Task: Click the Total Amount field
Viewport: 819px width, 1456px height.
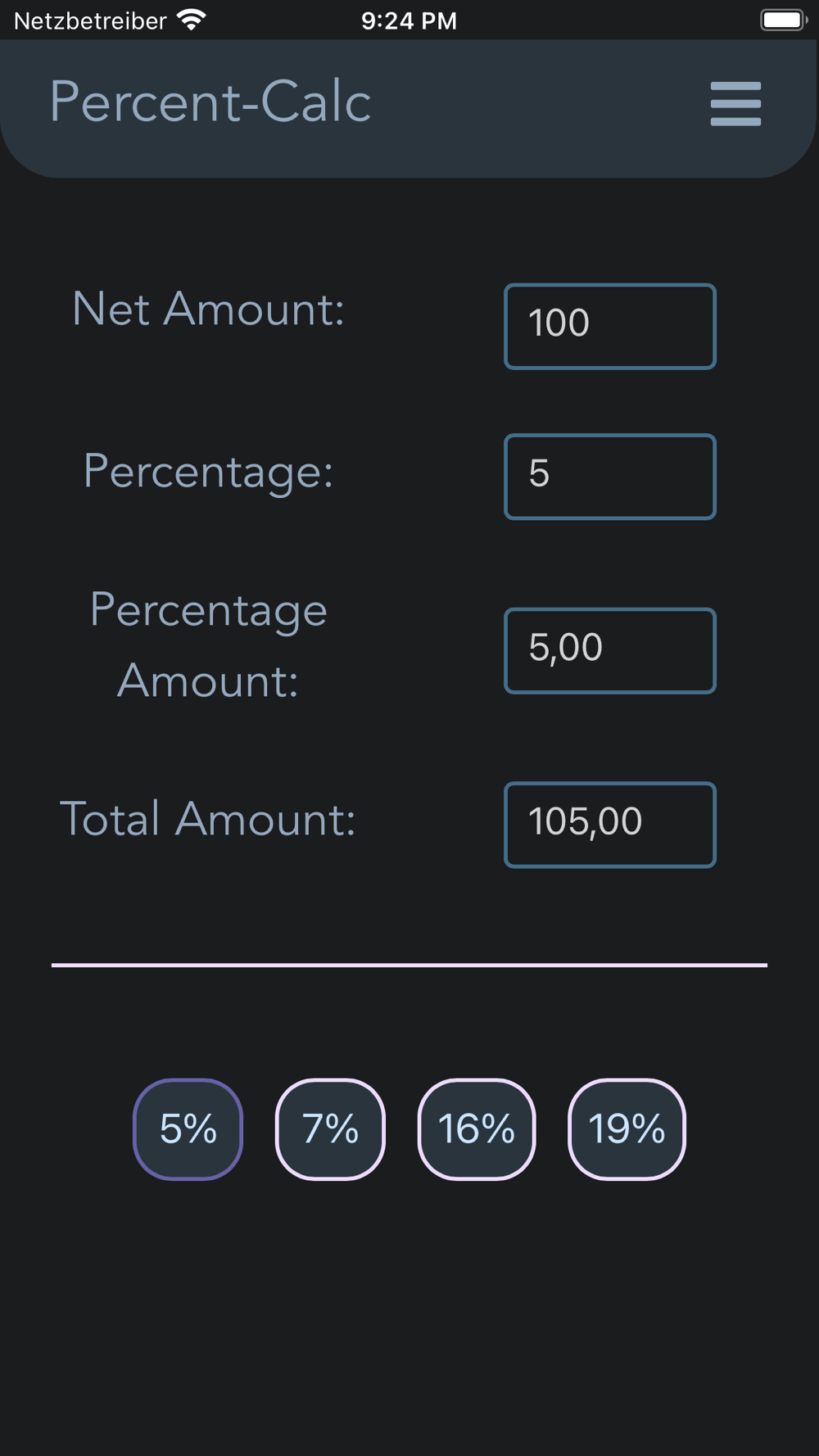Action: pyautogui.click(x=609, y=825)
